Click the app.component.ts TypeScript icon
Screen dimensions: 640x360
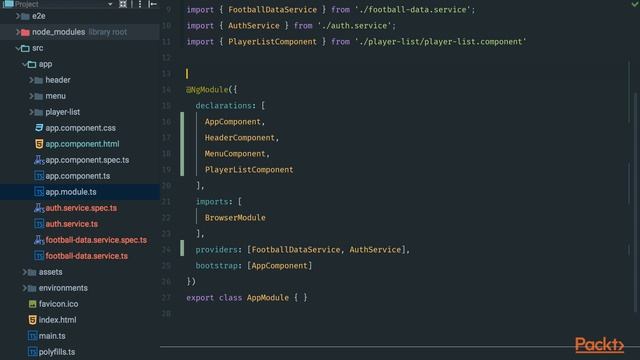39,176
